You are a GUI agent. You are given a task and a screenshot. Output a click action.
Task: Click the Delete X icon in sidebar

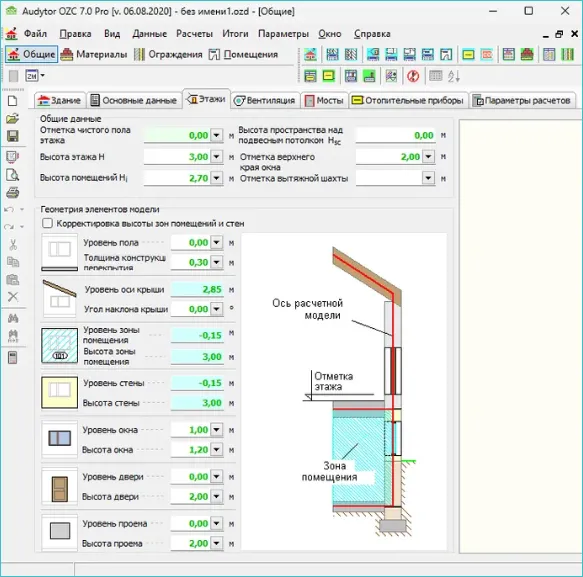click(x=13, y=297)
